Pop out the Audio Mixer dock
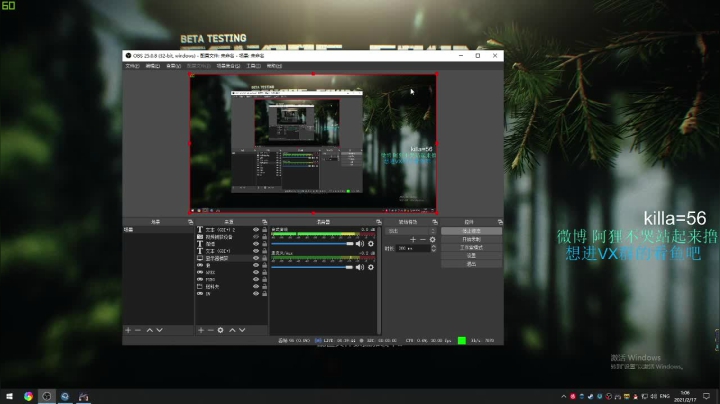This screenshot has width=720, height=404. tap(379, 222)
